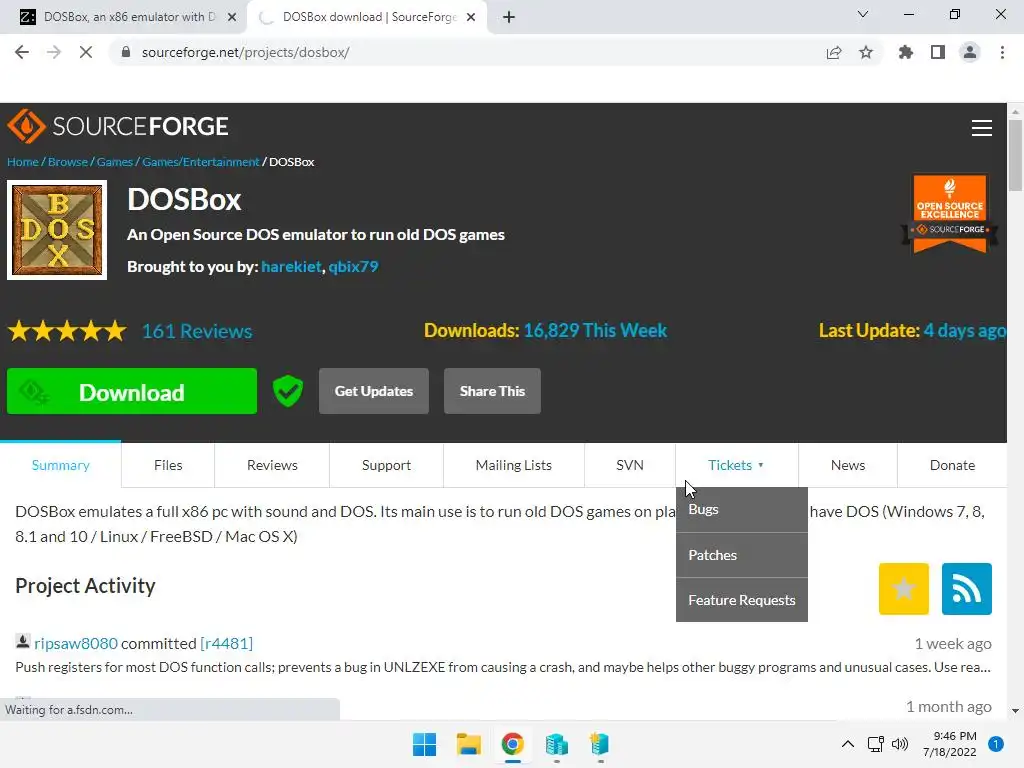Open the tab search chevron
This screenshot has width=1024, height=768.
[x=863, y=14]
